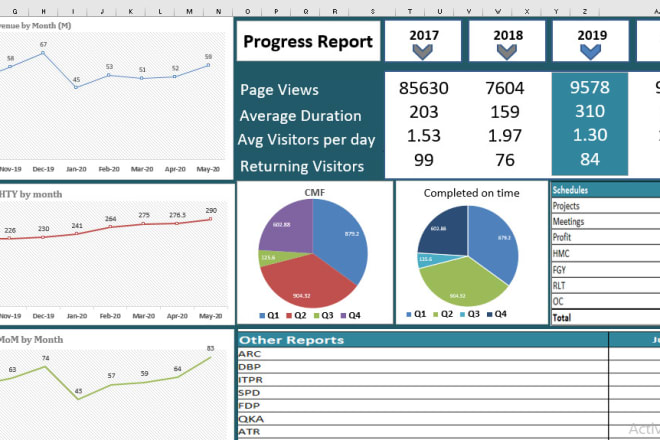
Task: Select the Projects row in Schedules
Action: click(x=606, y=206)
